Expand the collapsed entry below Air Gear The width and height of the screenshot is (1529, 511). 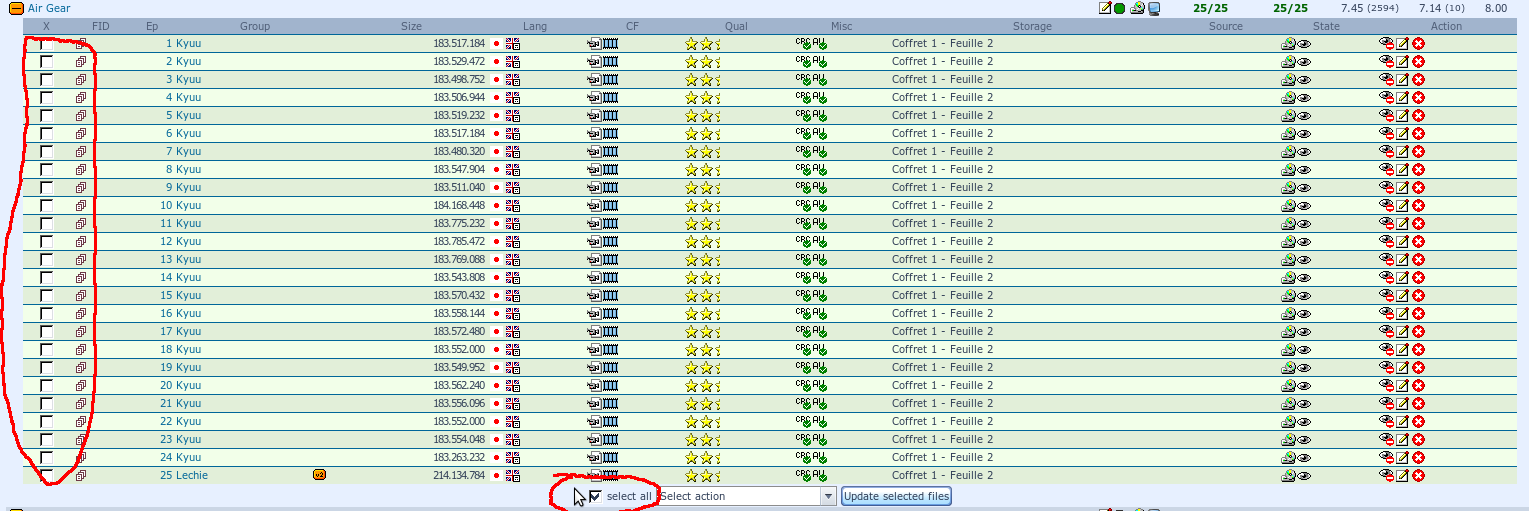pyautogui.click(x=16, y=508)
